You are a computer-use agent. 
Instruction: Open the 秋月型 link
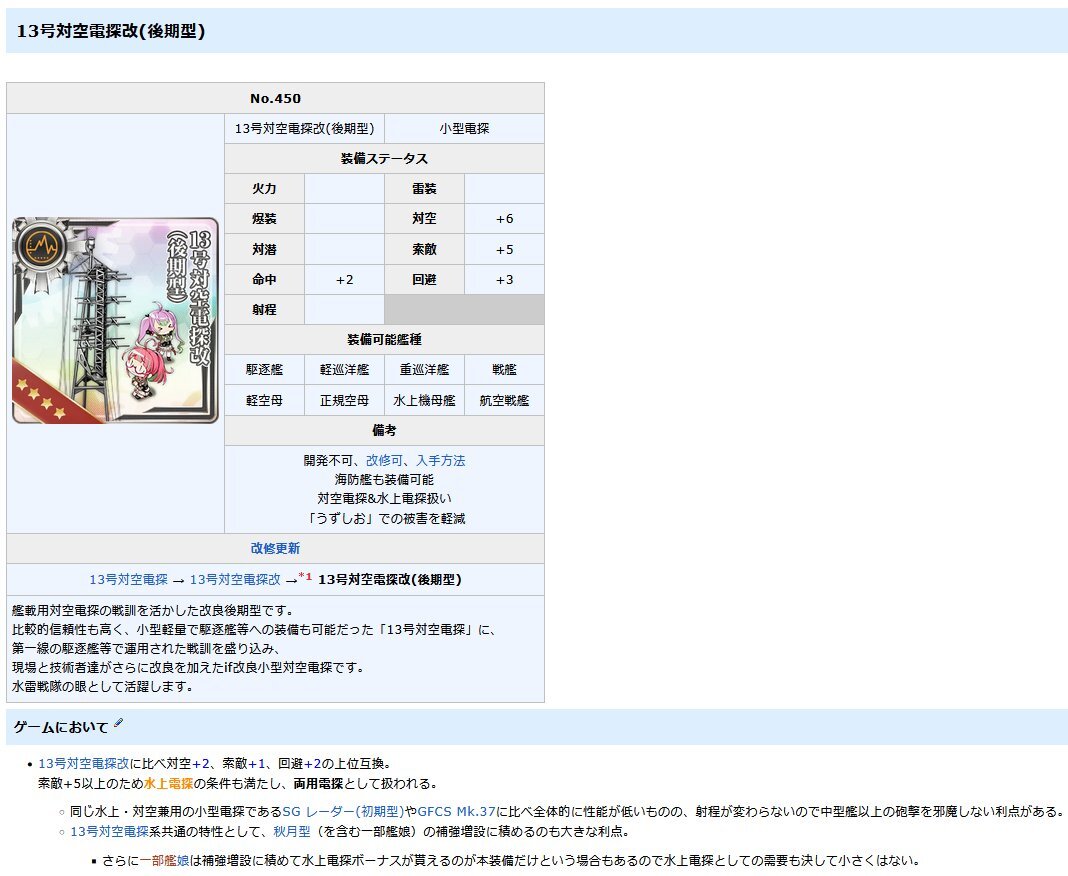[292, 831]
